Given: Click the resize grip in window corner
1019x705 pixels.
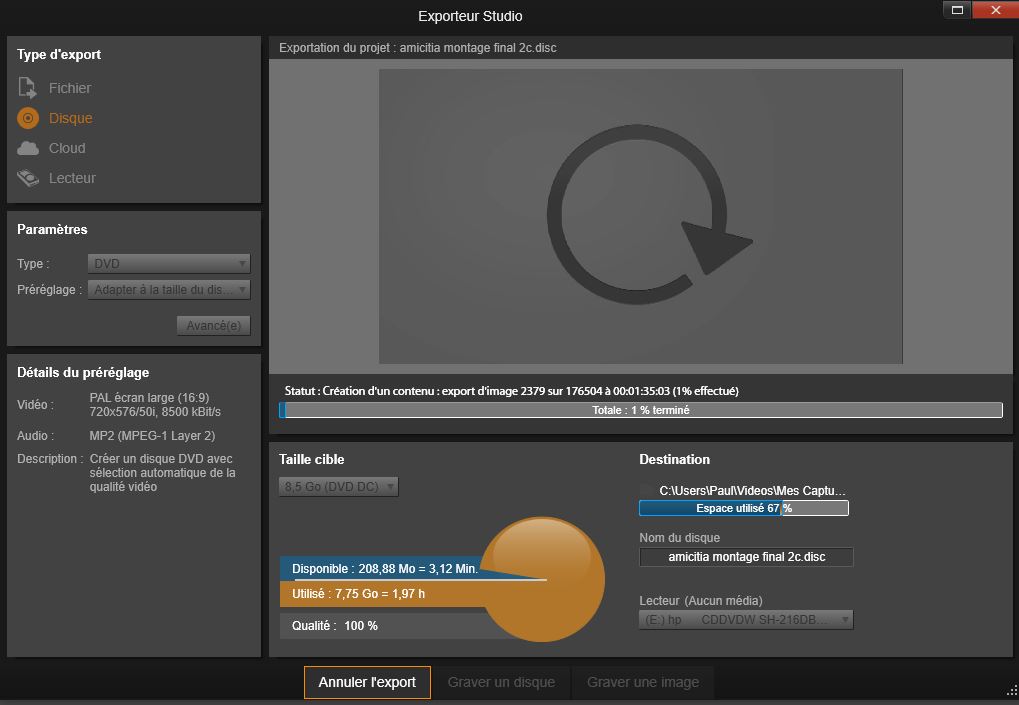Looking at the screenshot, I should [1011, 690].
